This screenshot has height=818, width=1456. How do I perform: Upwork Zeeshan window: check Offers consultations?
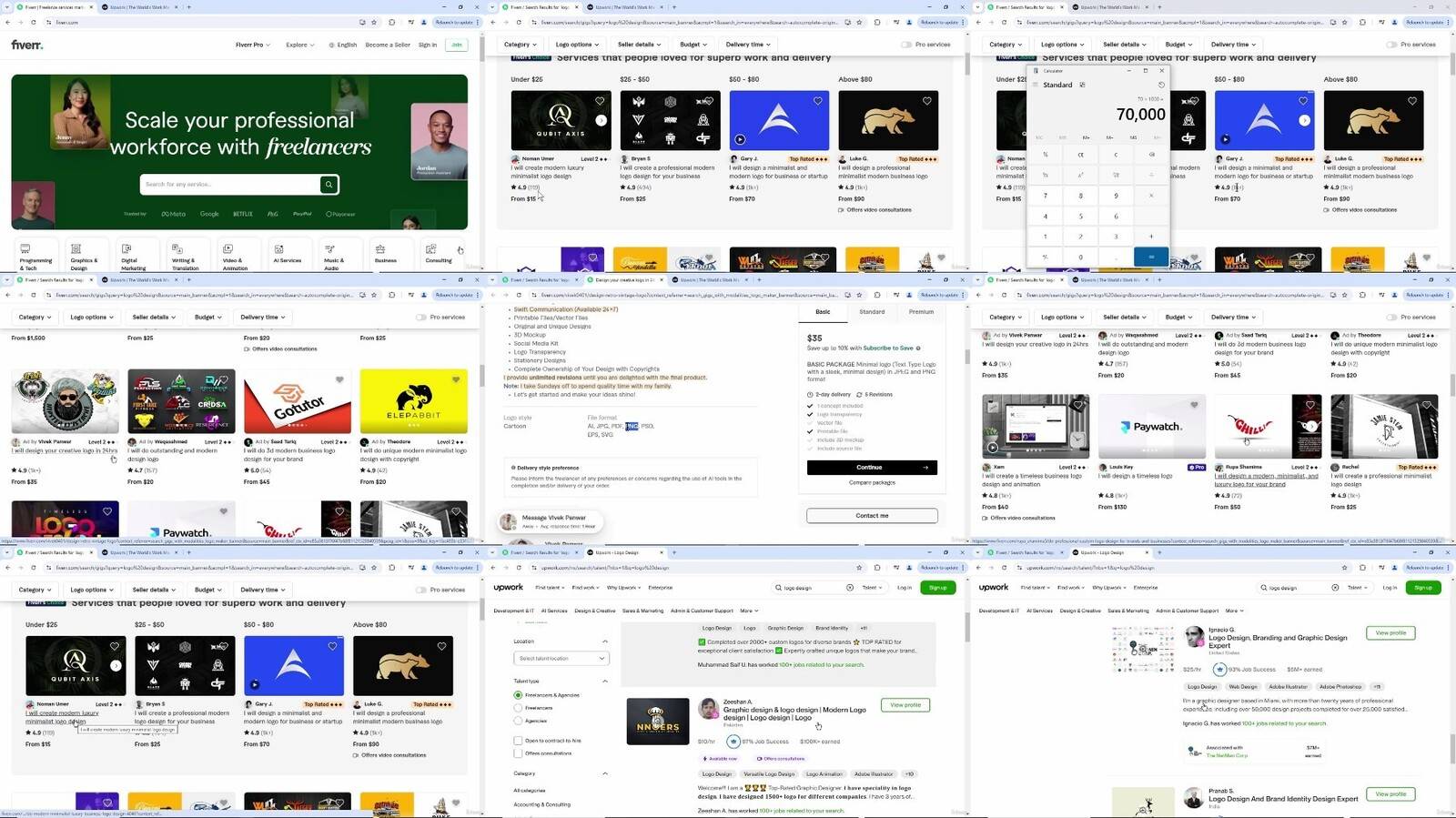518,753
